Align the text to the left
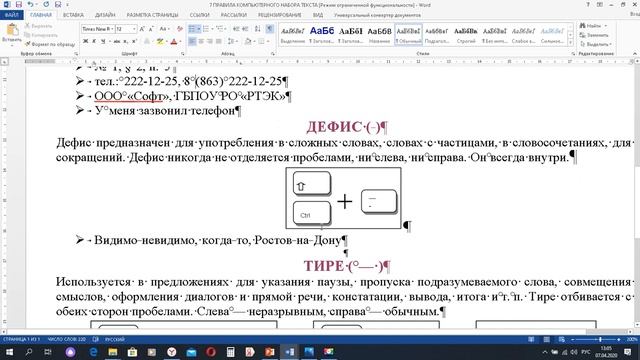Image resolution: width=640 pixels, height=360 pixels. 192,41
